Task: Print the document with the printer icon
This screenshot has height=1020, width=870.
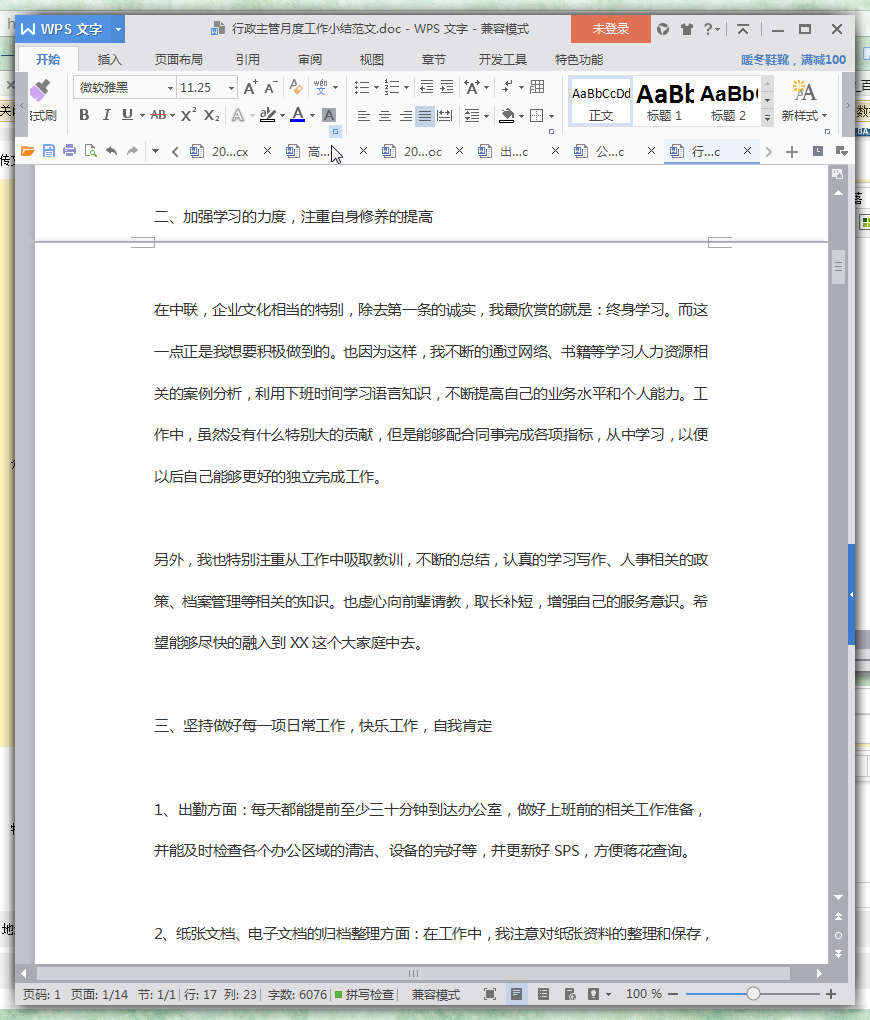Action: click(x=70, y=151)
